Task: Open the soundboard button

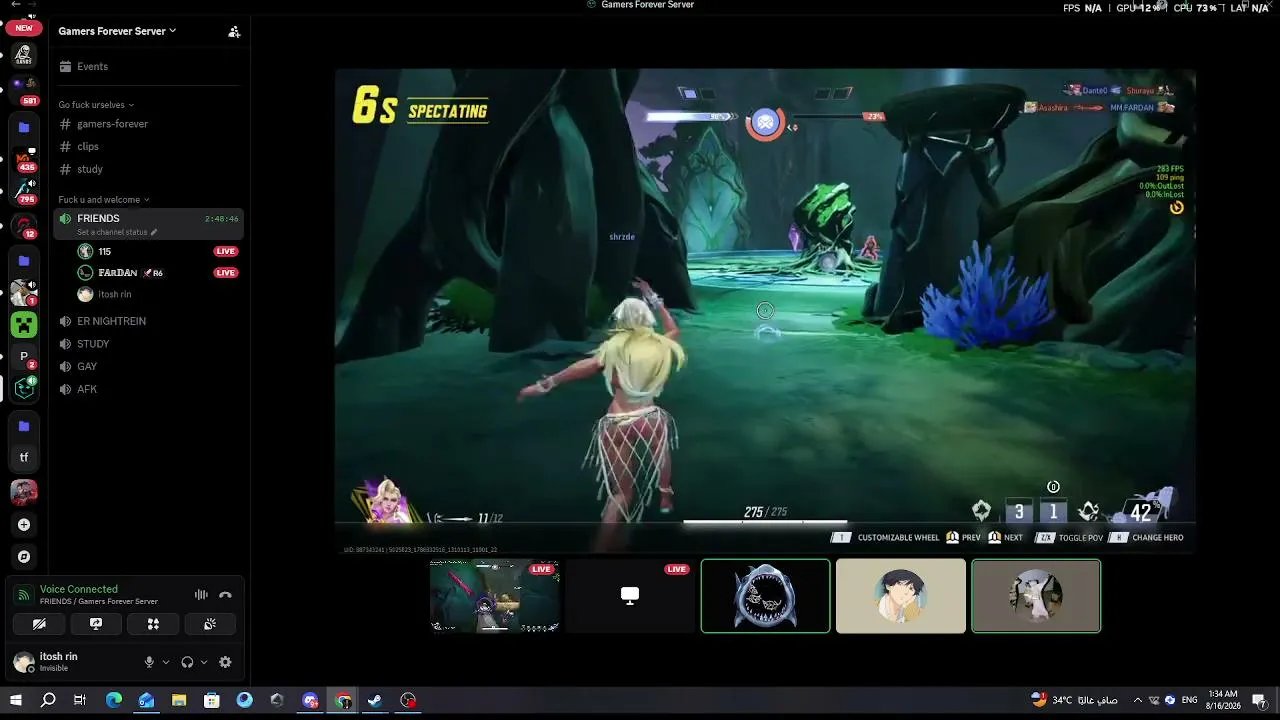Action: 210,624
